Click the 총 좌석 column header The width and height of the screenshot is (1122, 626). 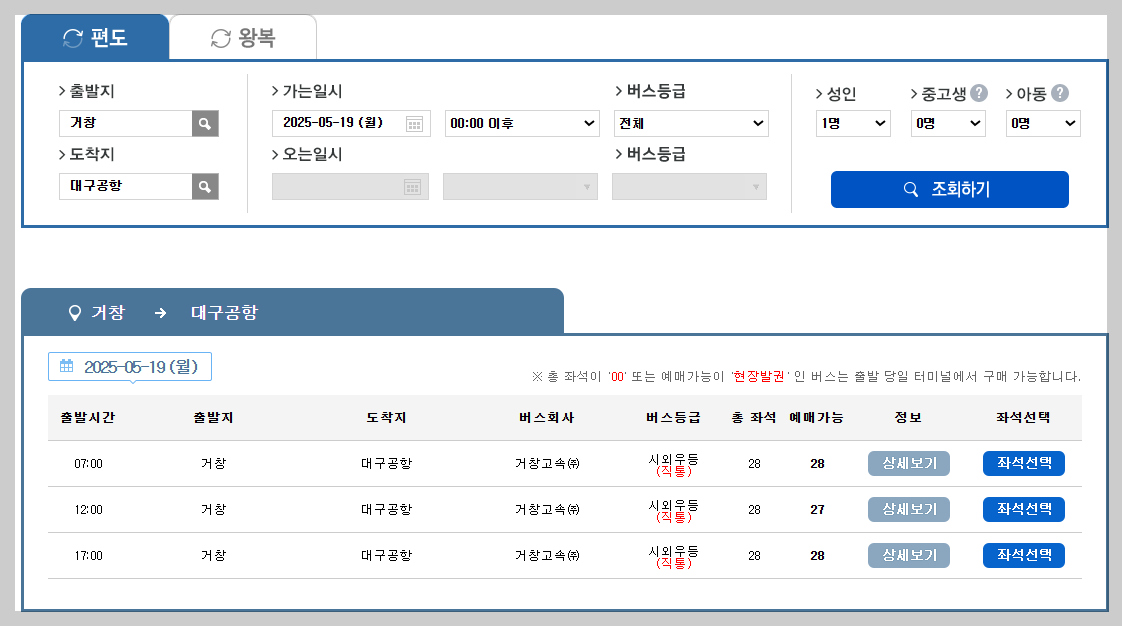(x=754, y=418)
